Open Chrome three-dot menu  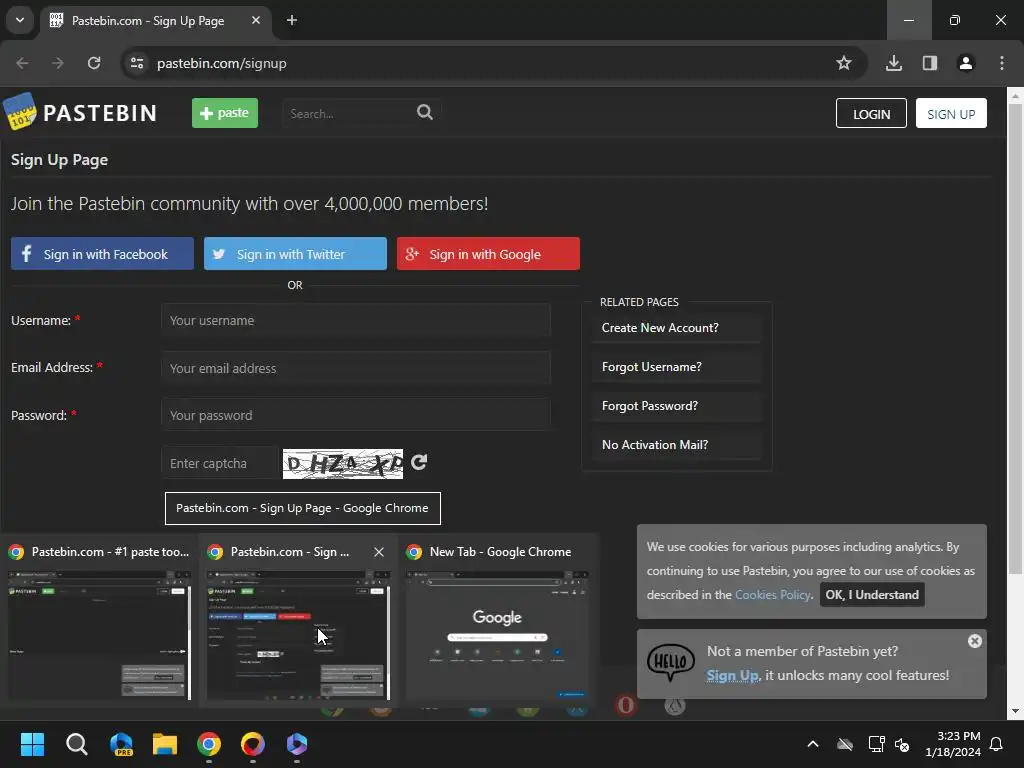[1002, 63]
